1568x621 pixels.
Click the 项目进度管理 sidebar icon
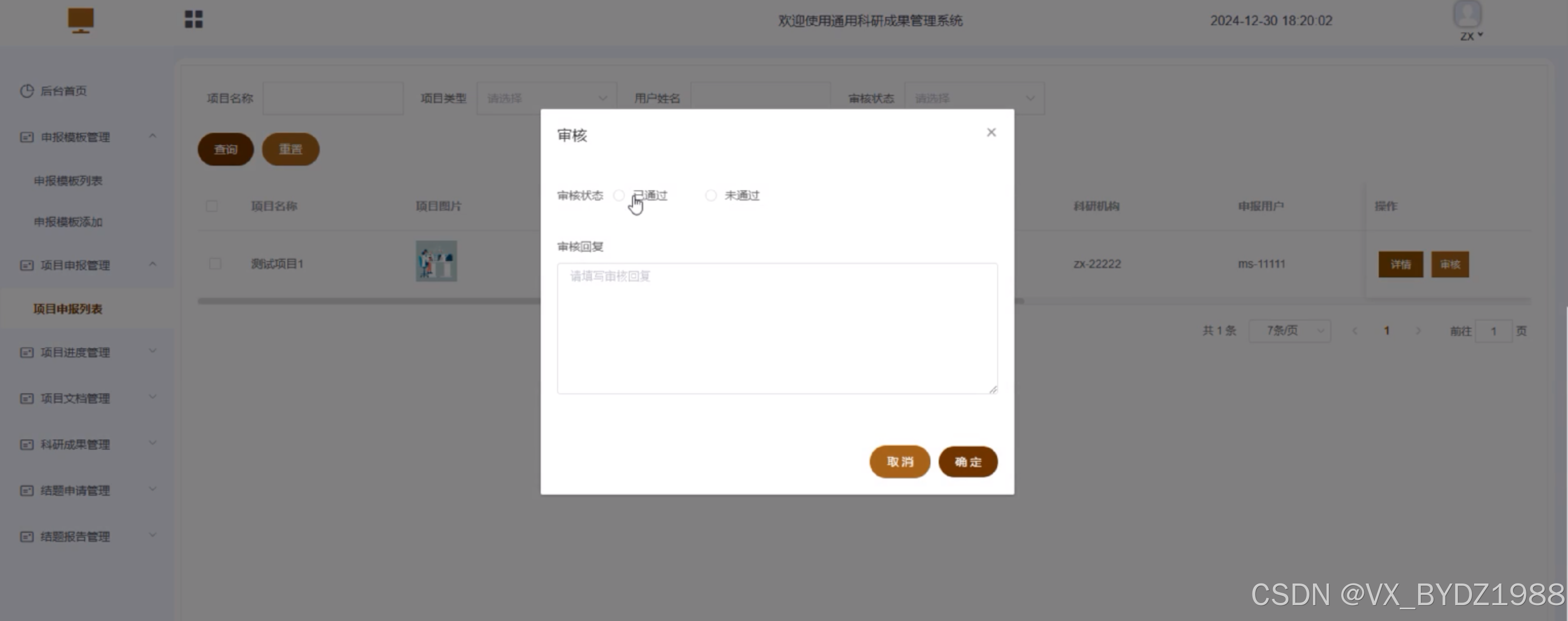point(27,352)
